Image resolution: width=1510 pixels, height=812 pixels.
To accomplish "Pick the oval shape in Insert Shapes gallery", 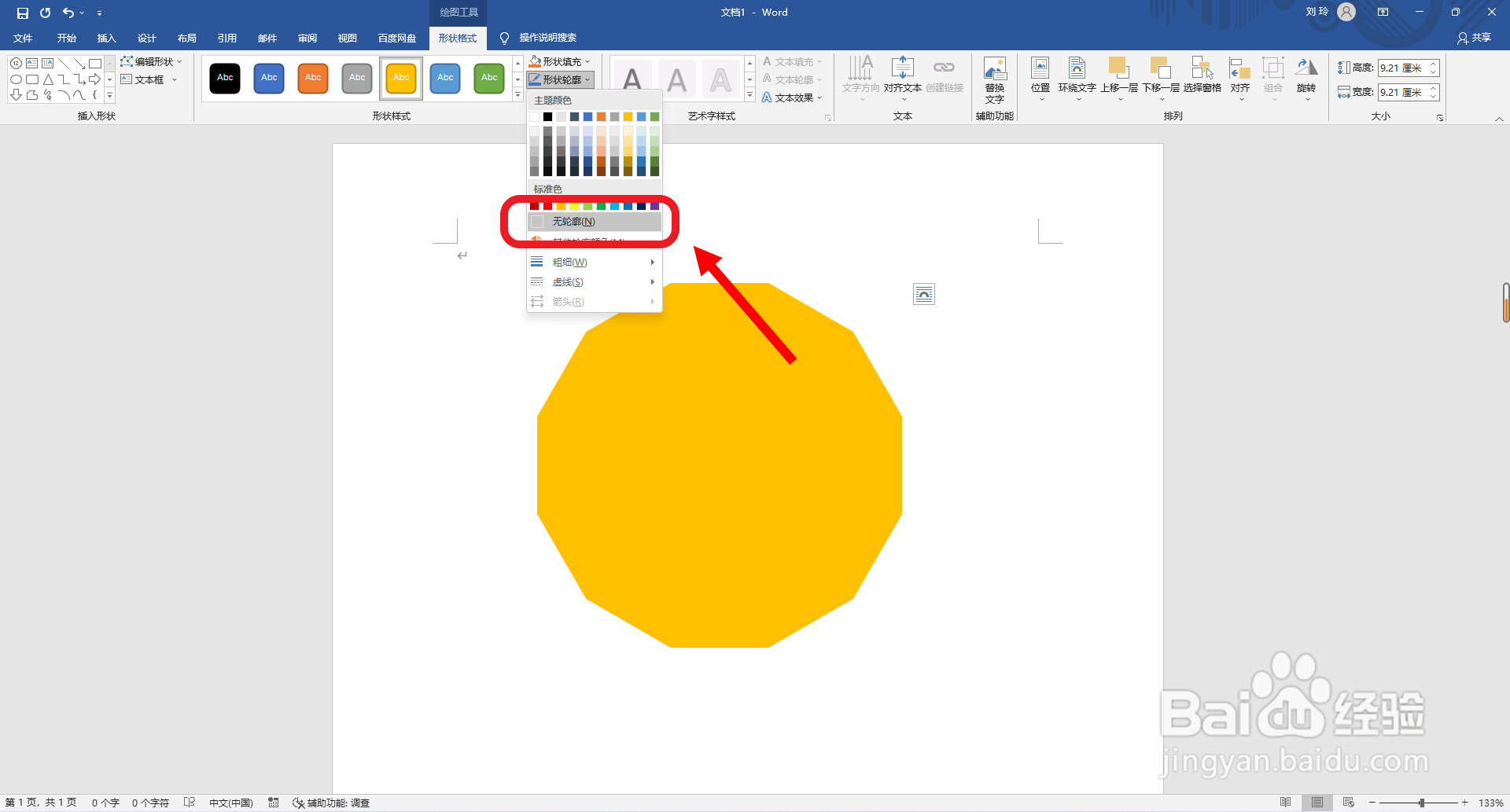I will [16, 79].
